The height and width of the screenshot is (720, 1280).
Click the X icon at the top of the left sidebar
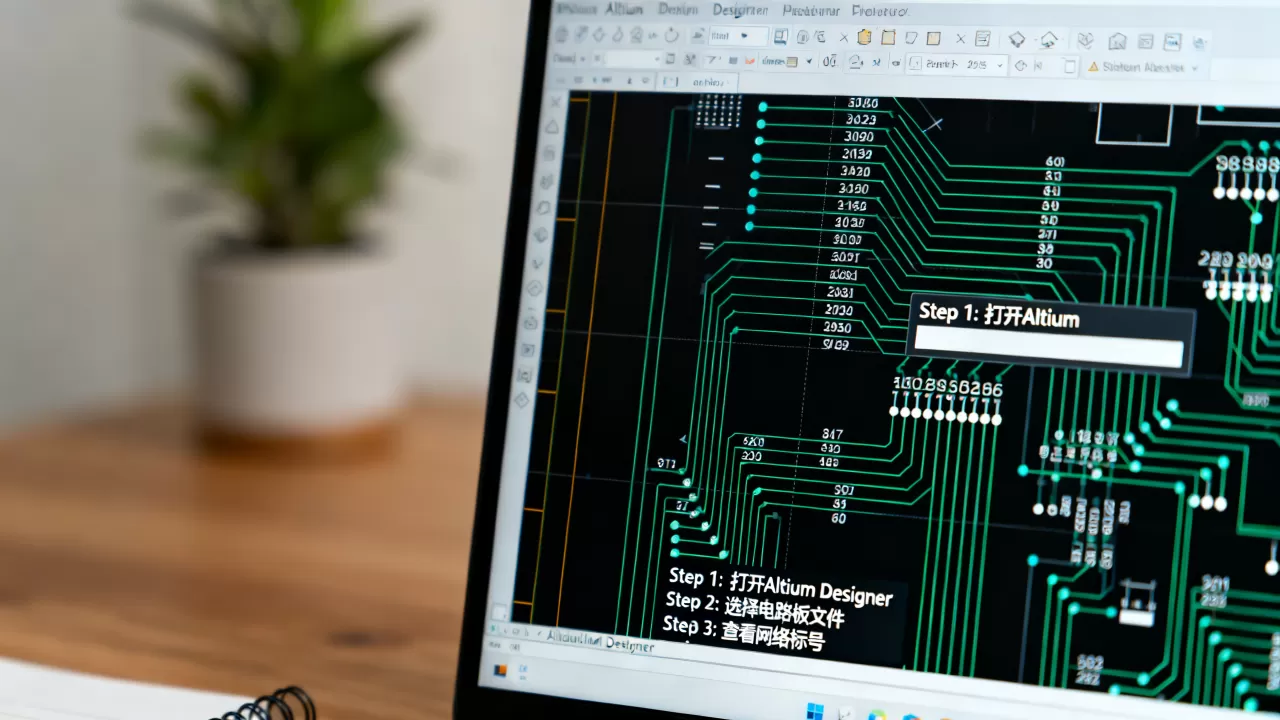(x=555, y=101)
